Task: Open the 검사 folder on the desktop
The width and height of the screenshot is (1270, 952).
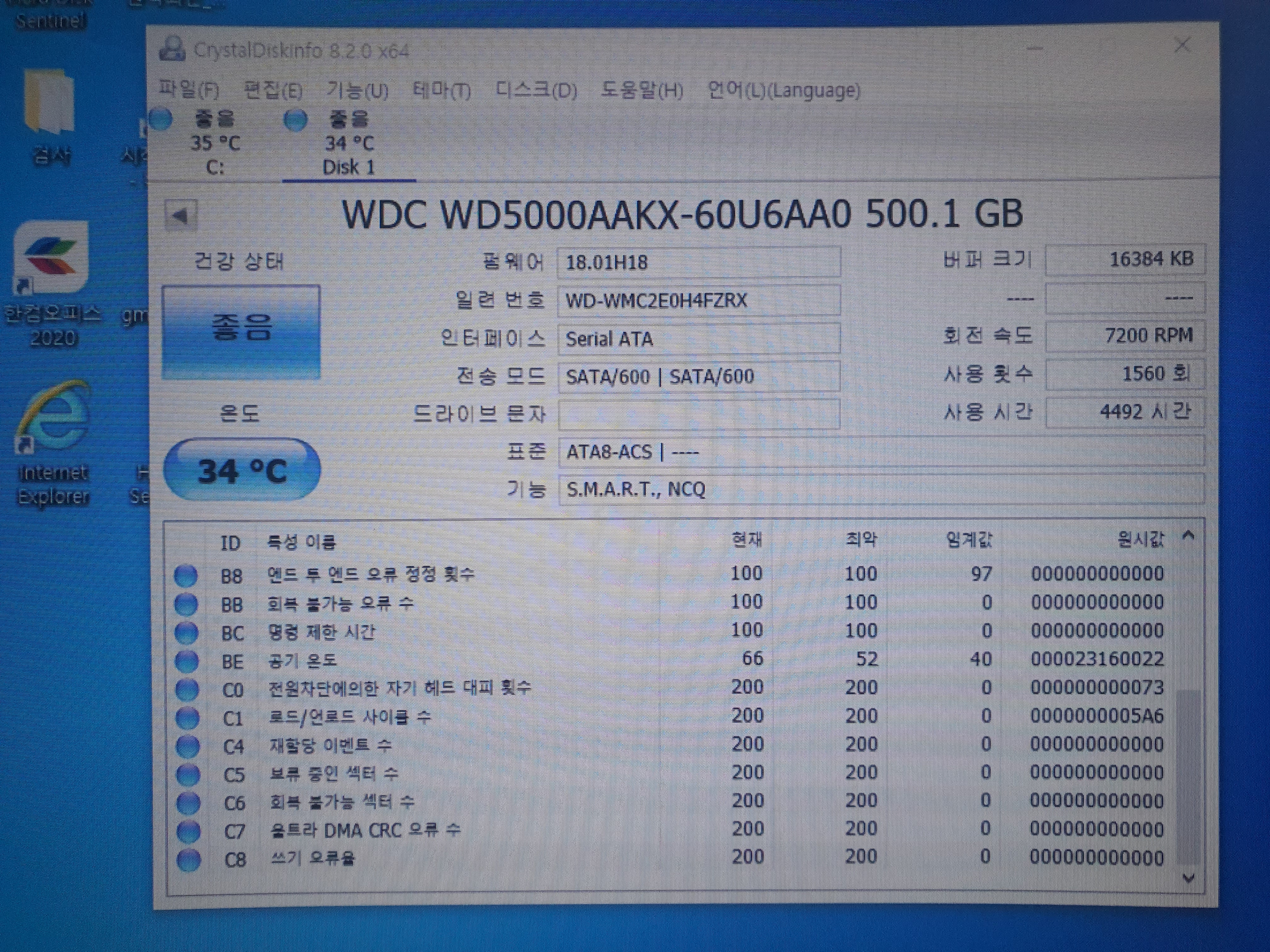Action: pos(50,117)
